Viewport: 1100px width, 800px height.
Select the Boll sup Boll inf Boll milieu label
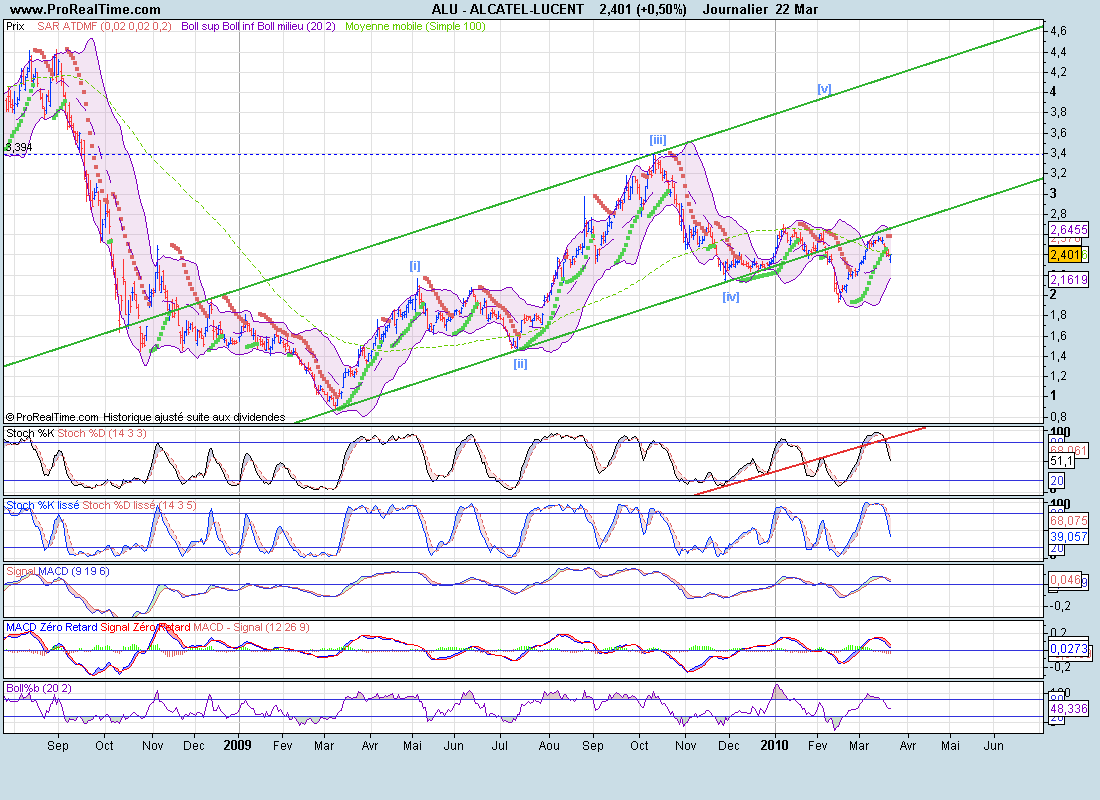(258, 26)
